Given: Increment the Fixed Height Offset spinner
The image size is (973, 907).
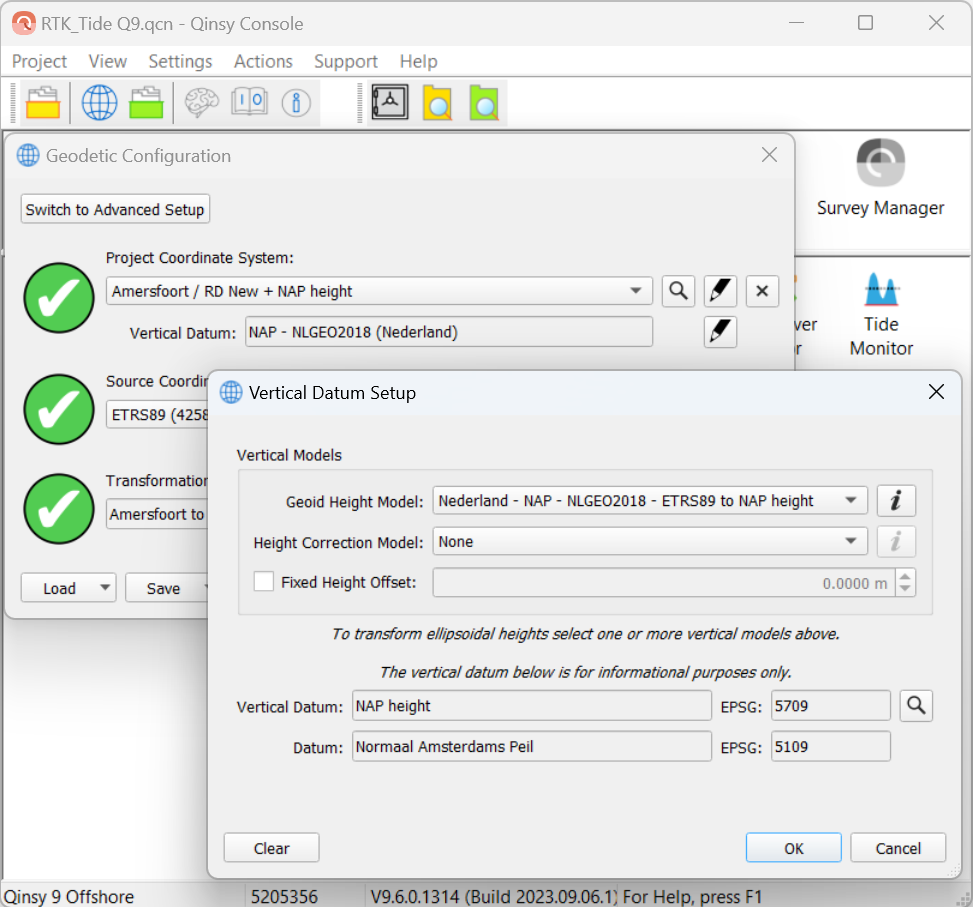Looking at the screenshot, I should coord(905,577).
